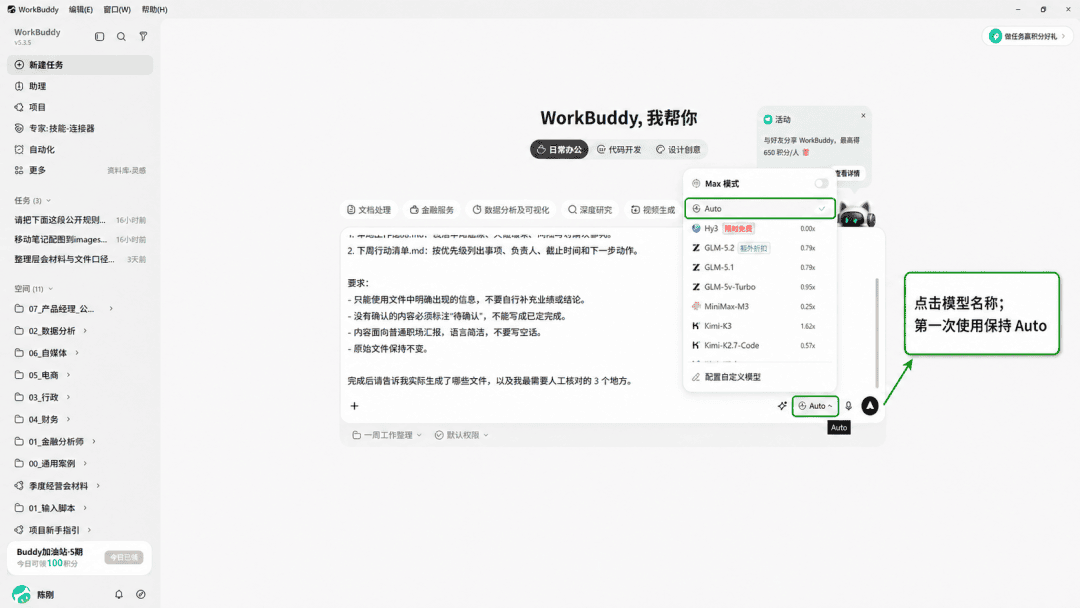Click the sparkle prompt-enhance icon
1080x608 pixels.
click(x=782, y=406)
